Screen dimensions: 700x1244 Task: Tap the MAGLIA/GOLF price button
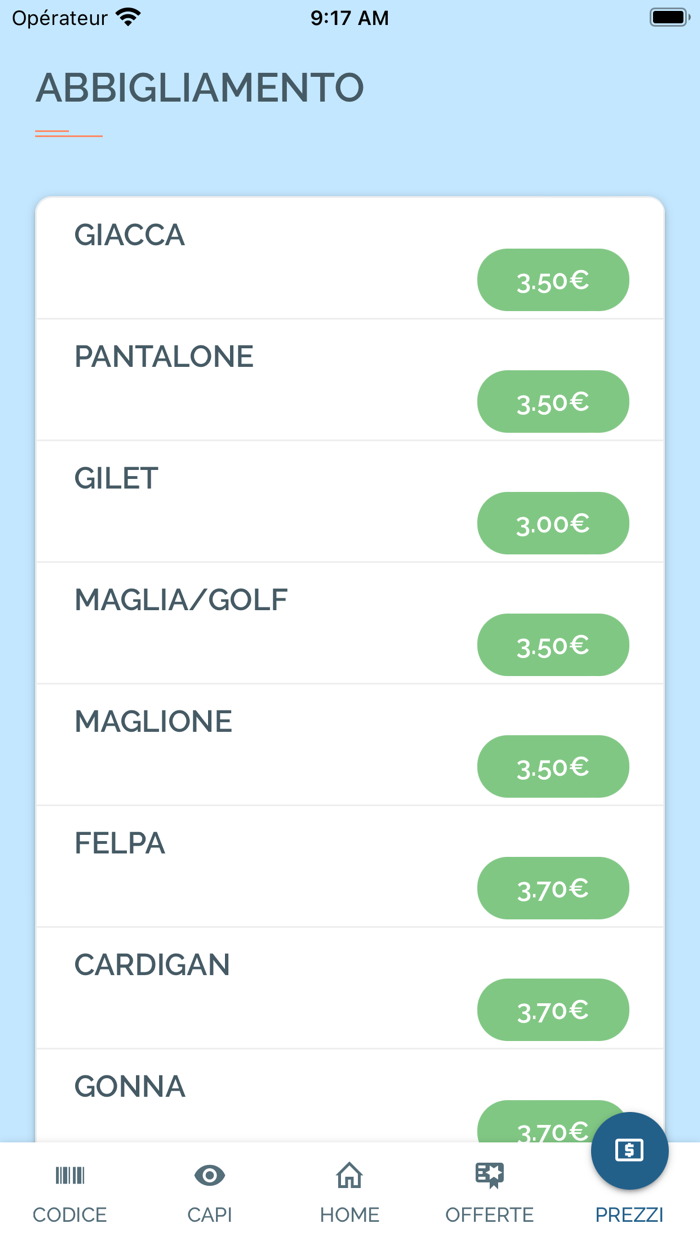[x=553, y=645]
